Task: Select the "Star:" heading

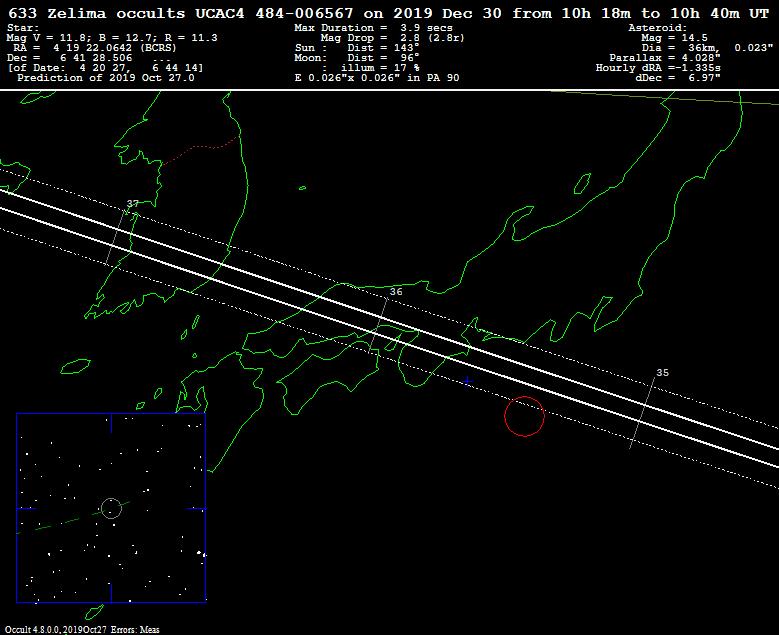Action: pyautogui.click(x=23, y=28)
